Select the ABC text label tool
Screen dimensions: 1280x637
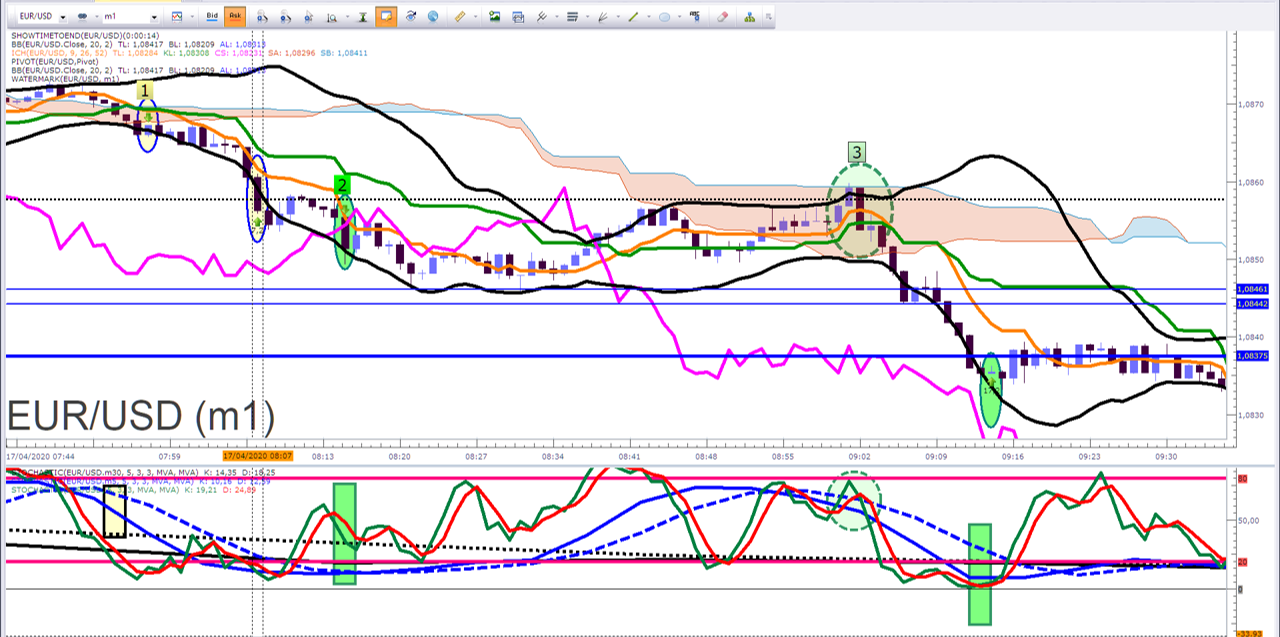coord(695,17)
